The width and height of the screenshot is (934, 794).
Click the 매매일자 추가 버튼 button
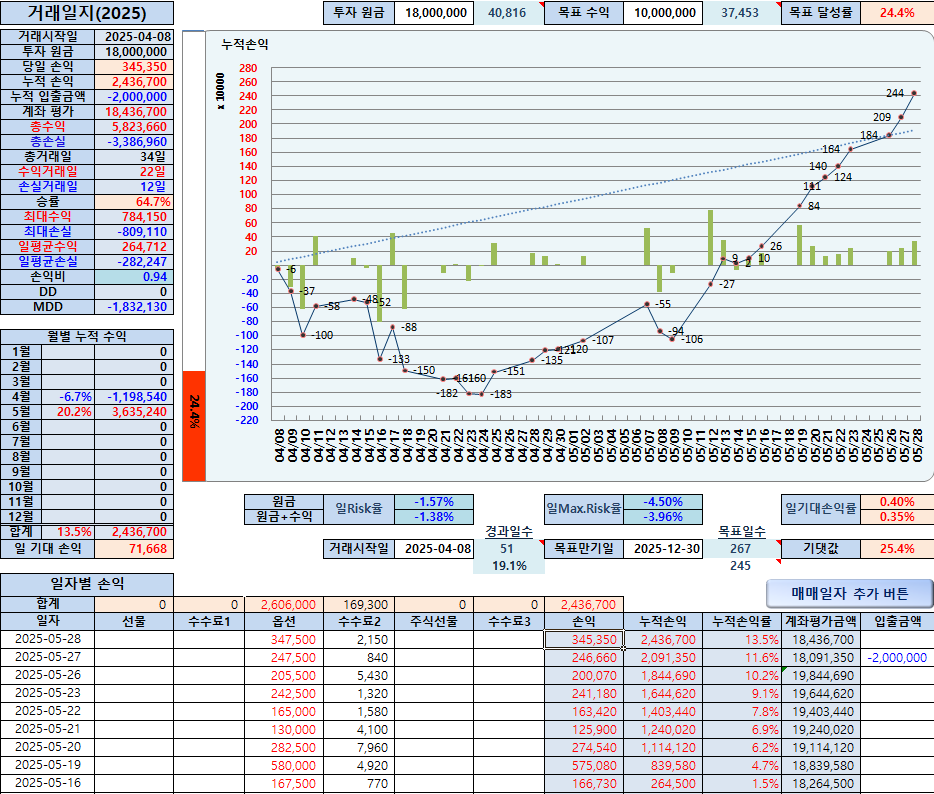coord(849,593)
